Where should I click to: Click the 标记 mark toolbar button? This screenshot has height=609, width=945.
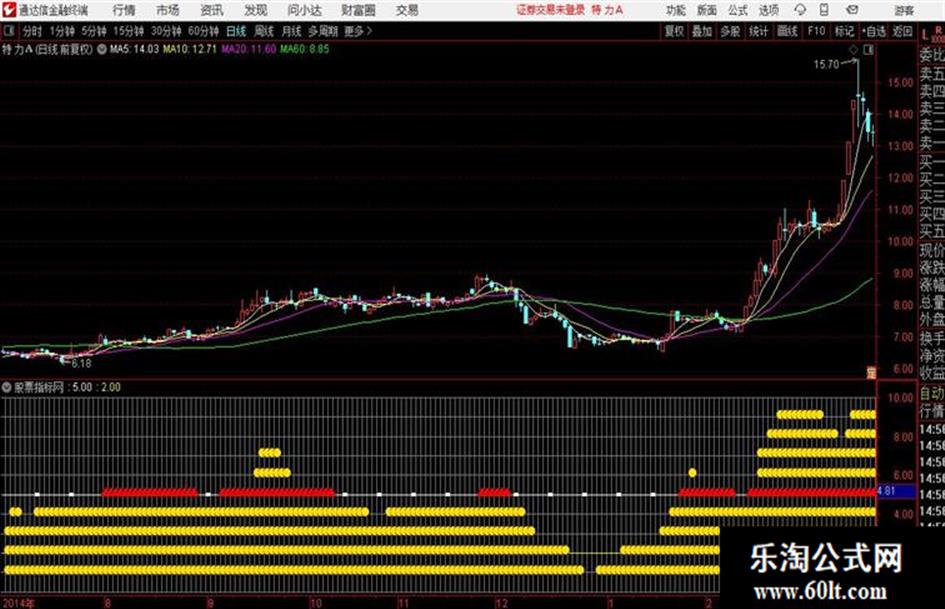coord(844,31)
